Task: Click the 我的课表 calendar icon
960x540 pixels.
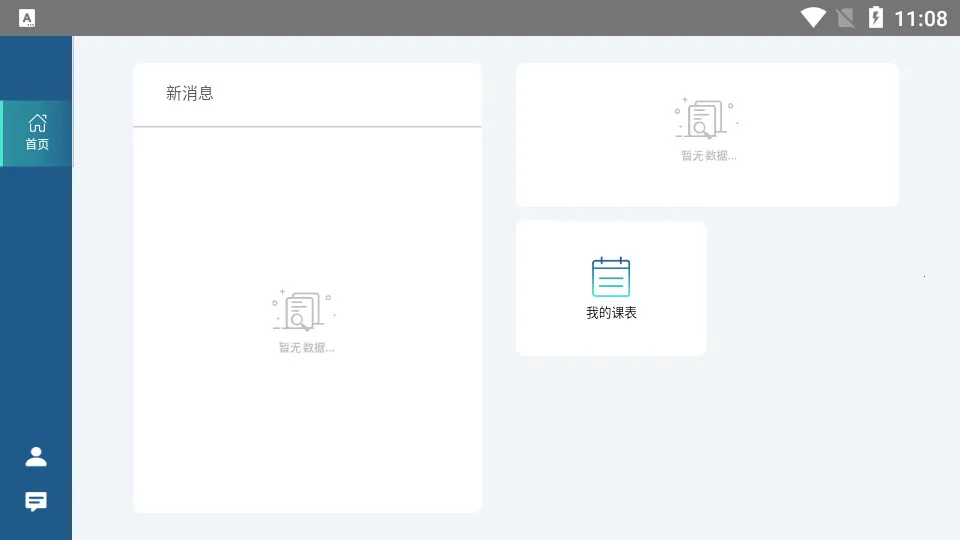Action: point(611,277)
